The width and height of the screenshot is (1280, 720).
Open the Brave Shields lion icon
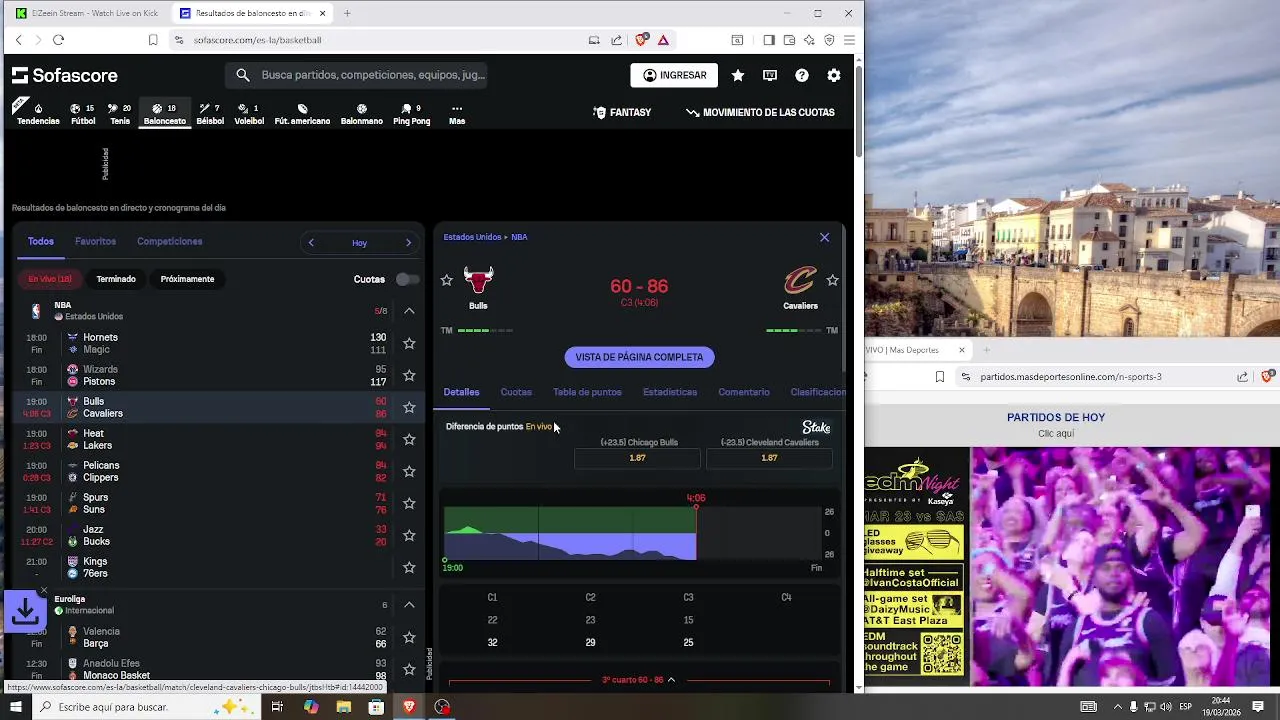(642, 40)
